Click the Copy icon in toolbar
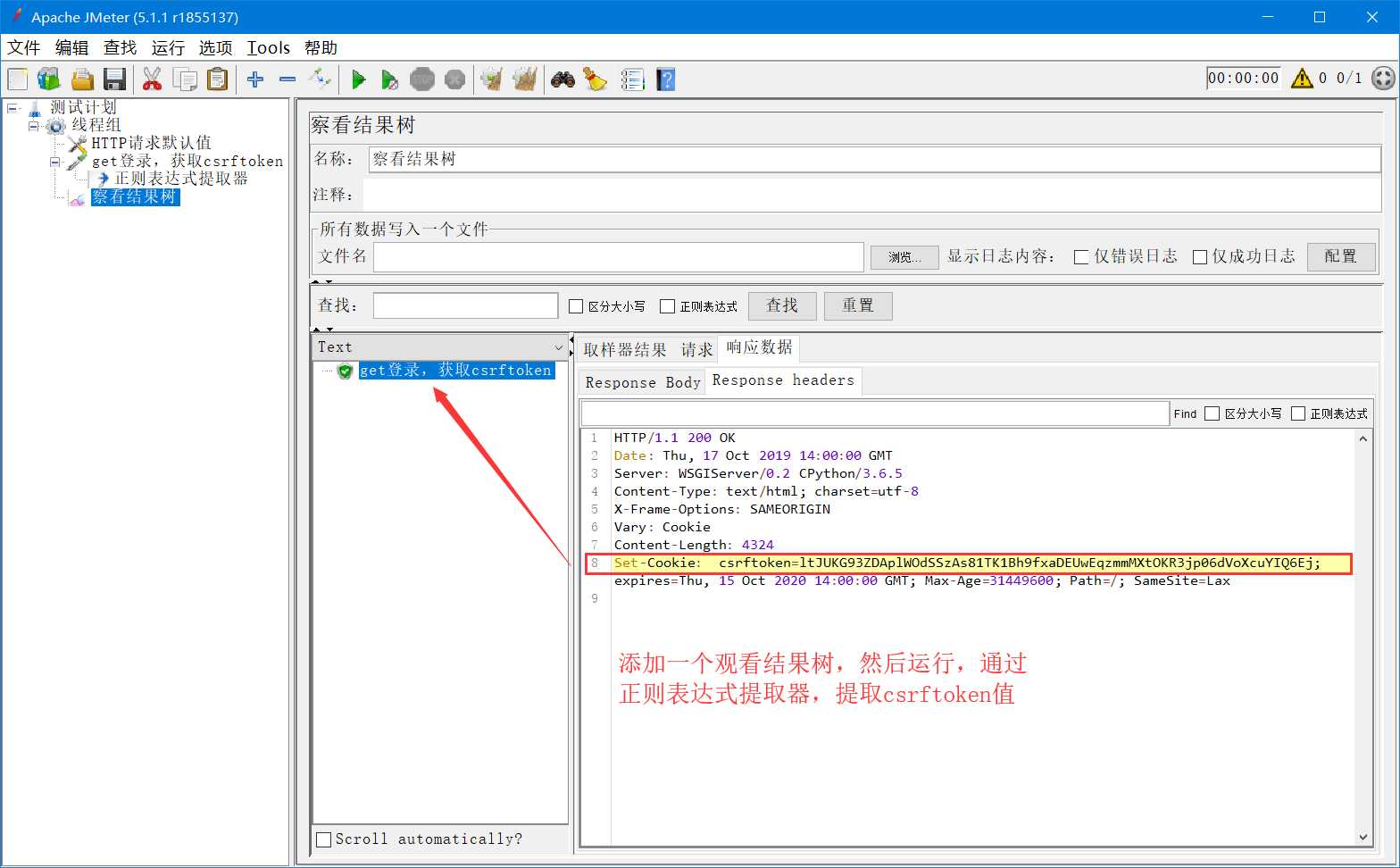 (x=185, y=79)
